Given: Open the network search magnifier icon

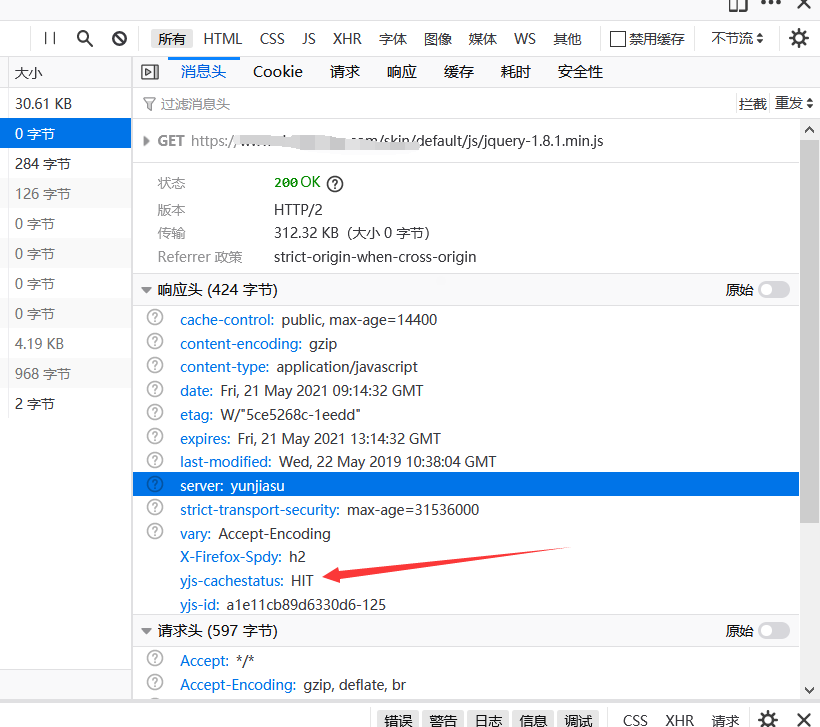Looking at the screenshot, I should [x=85, y=39].
